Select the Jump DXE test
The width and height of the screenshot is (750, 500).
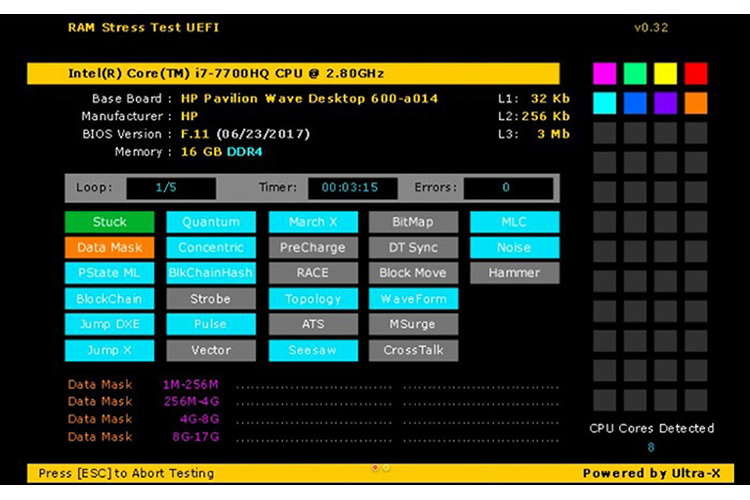click(110, 324)
